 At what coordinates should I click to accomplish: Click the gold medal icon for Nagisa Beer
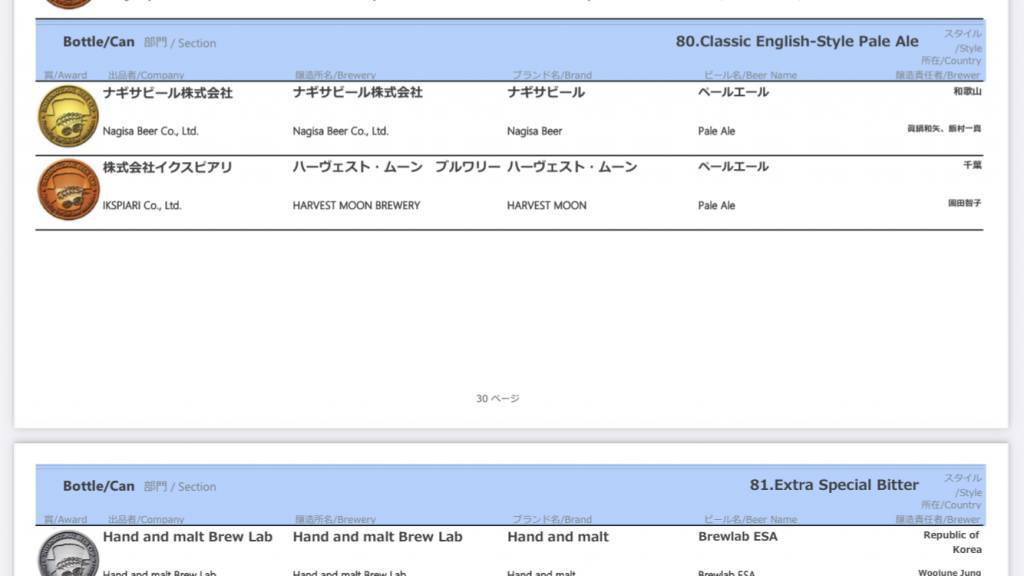pyautogui.click(x=68, y=117)
